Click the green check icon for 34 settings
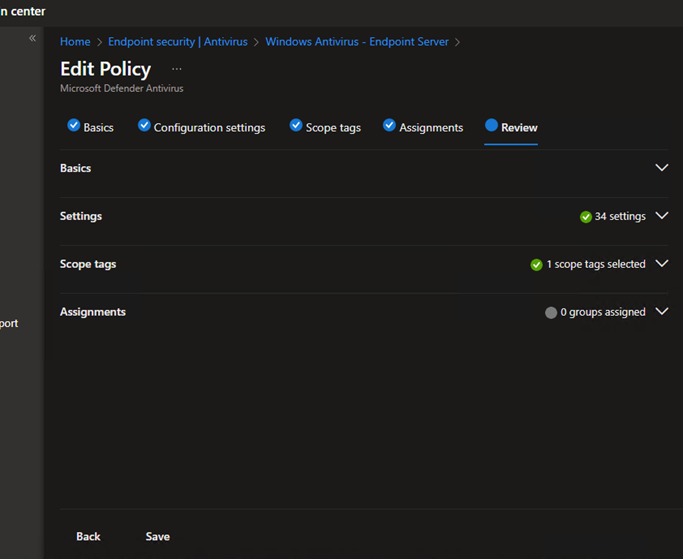 coord(586,217)
